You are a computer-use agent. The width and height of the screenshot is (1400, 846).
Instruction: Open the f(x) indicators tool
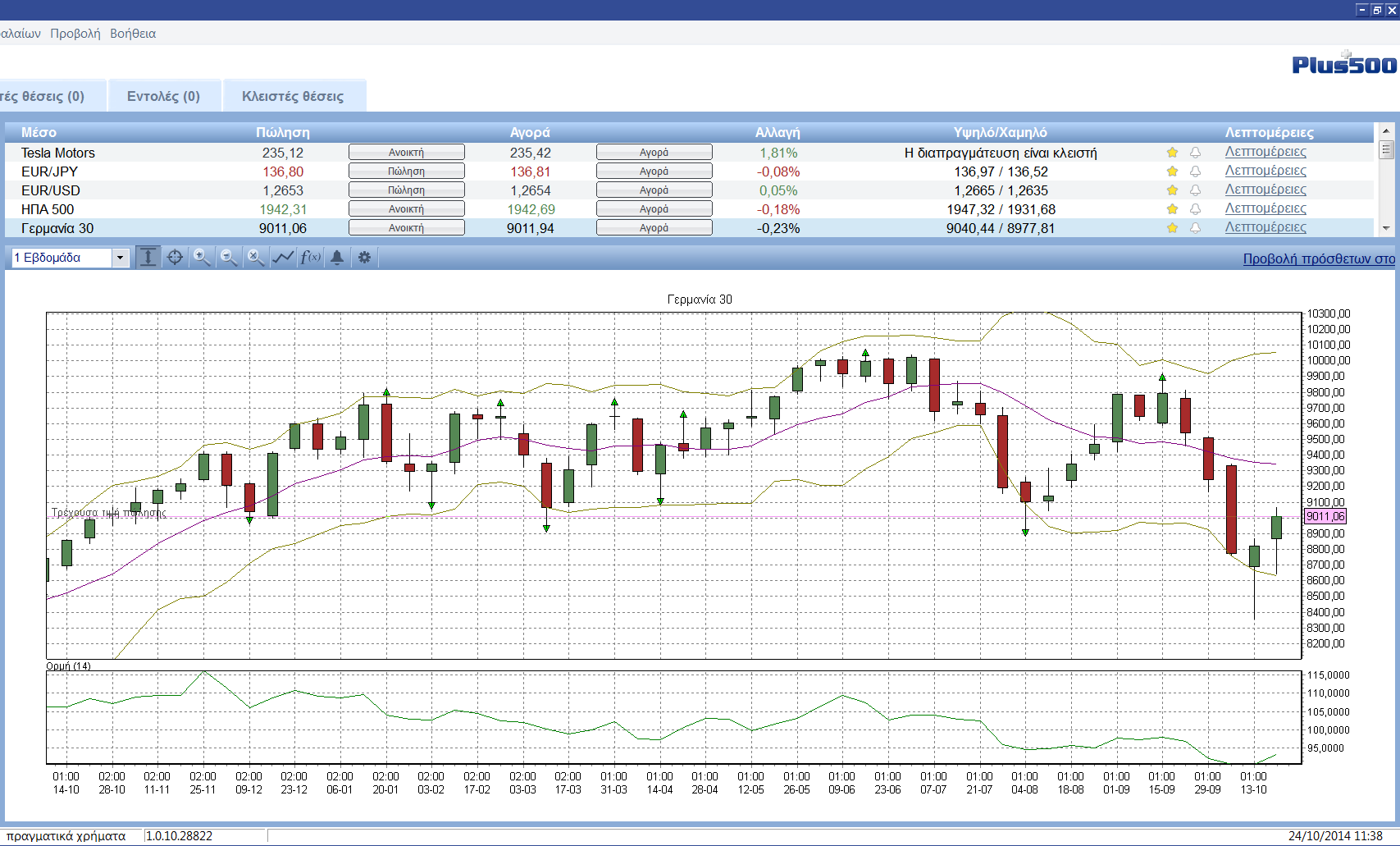click(310, 258)
